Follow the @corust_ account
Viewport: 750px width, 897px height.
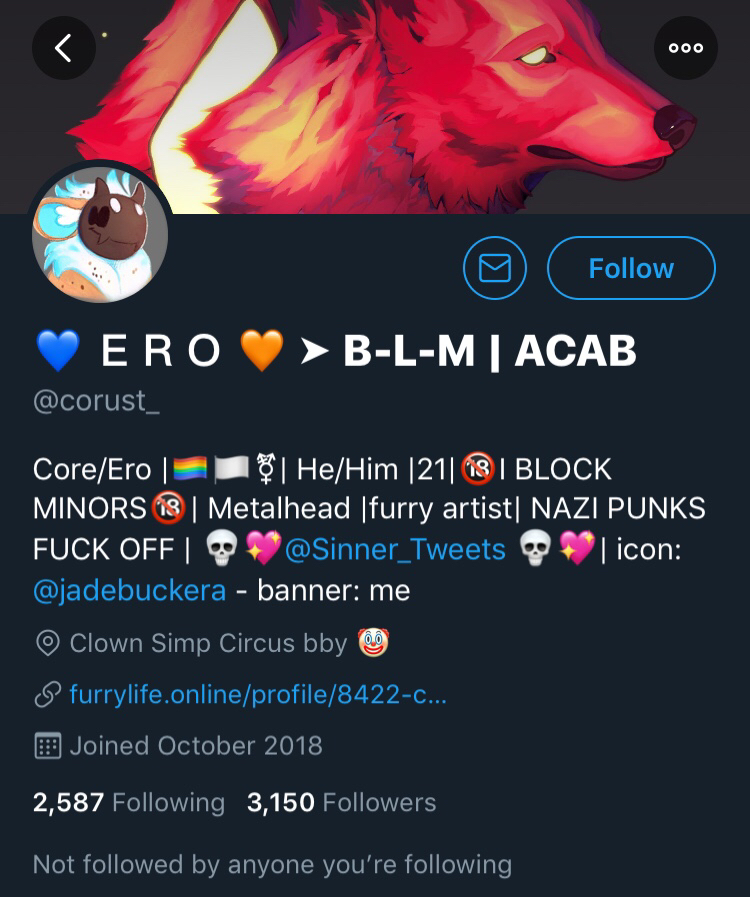[x=631, y=268]
